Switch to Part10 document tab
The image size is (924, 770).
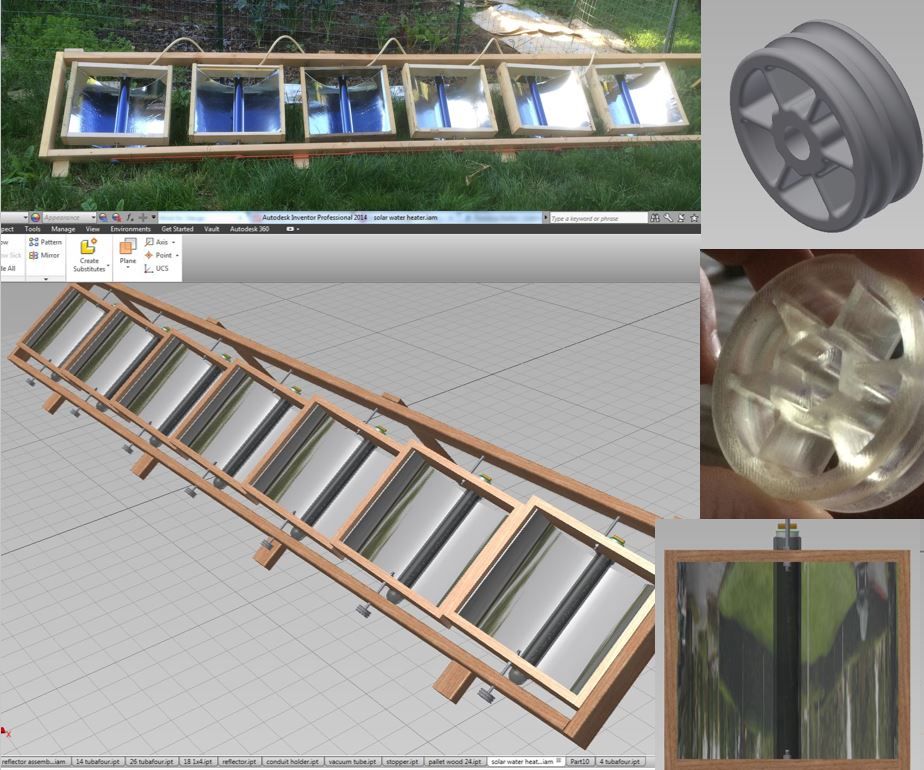pos(580,762)
